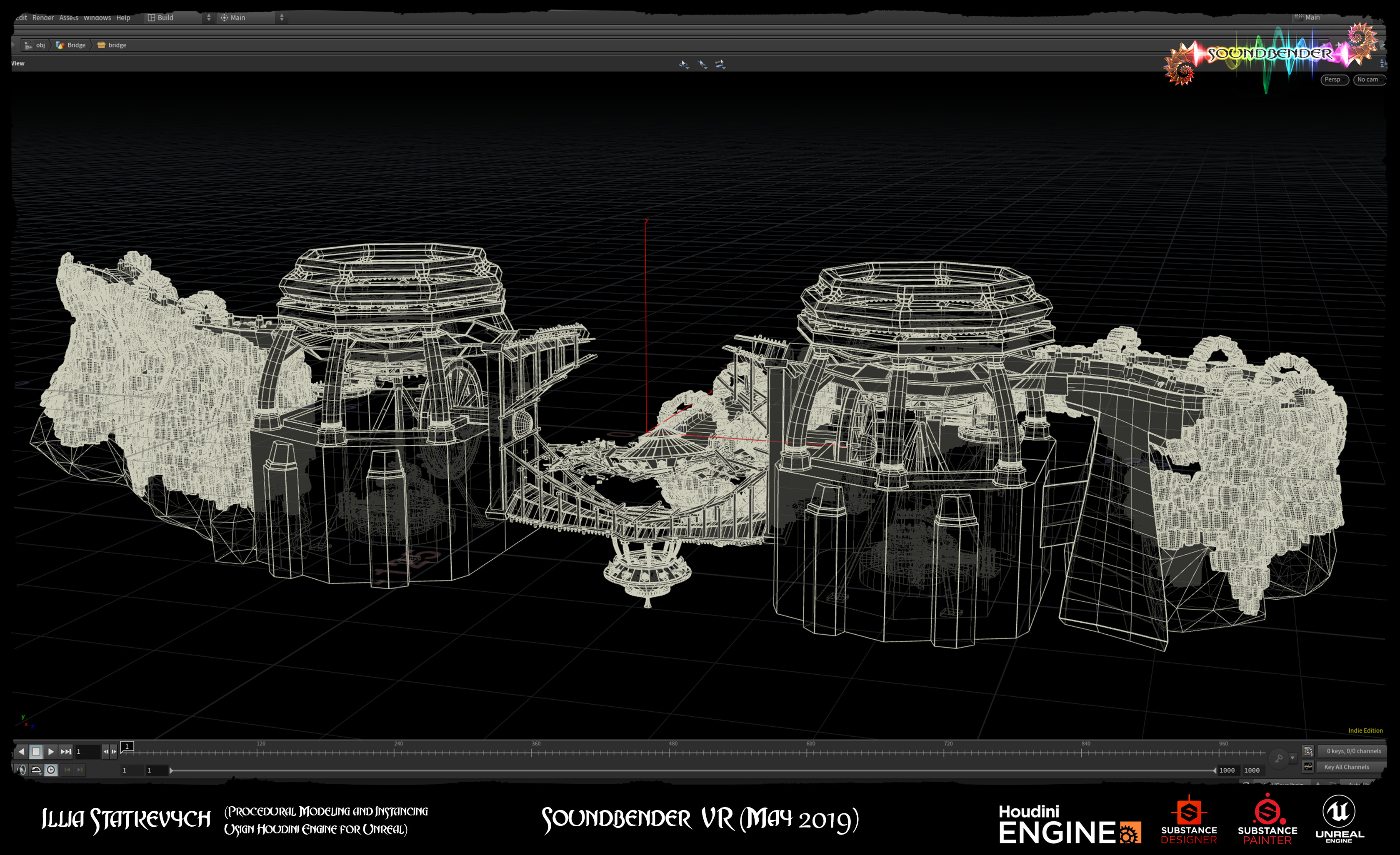The width and height of the screenshot is (1400, 855).
Task: Toggle the real-time clock button
Action: [x=50, y=770]
